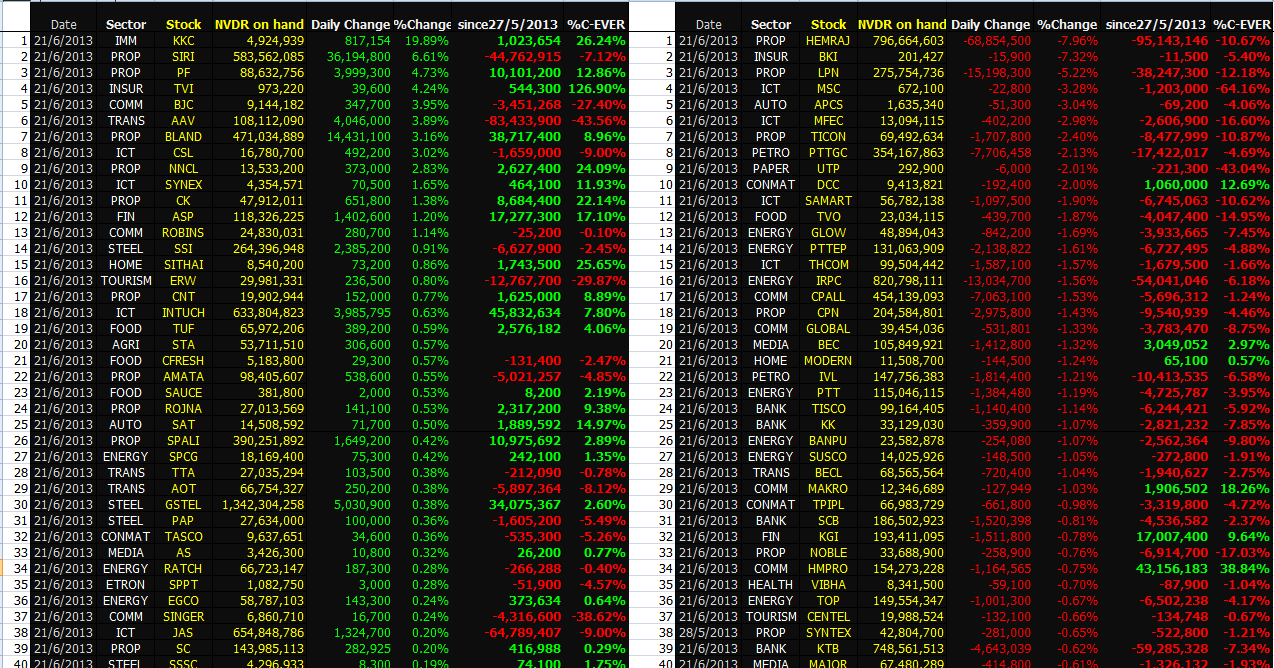Viewport: 1274px width, 668px height.
Task: Select the BKI stock cell
Action: click(828, 57)
